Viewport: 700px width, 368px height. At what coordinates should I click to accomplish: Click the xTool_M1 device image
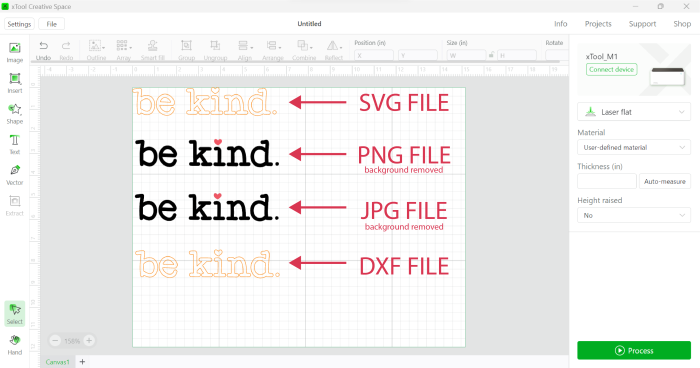point(667,76)
